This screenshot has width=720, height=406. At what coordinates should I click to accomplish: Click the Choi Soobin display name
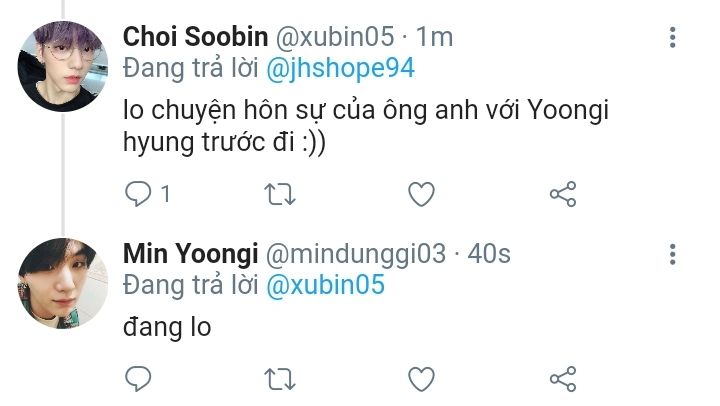point(196,38)
